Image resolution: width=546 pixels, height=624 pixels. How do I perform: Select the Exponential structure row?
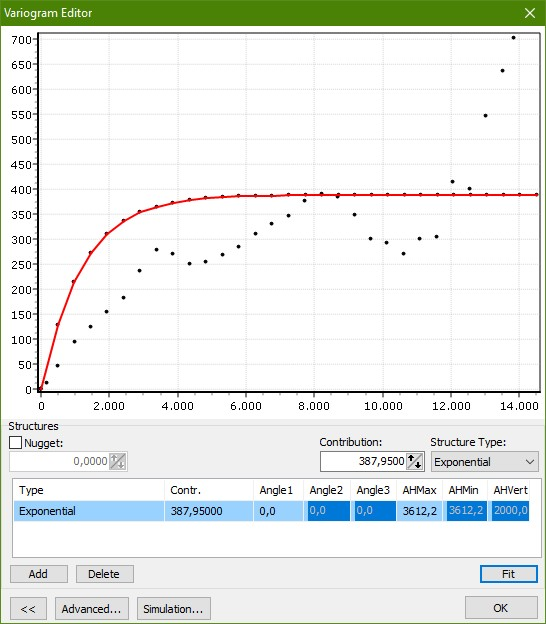tap(271, 511)
